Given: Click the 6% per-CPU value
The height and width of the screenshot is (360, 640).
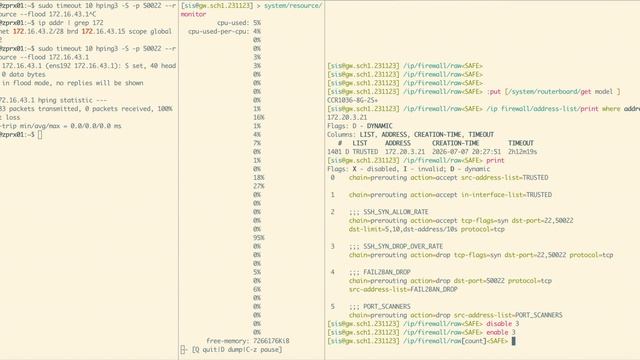Looking at the screenshot, I should [x=257, y=289].
